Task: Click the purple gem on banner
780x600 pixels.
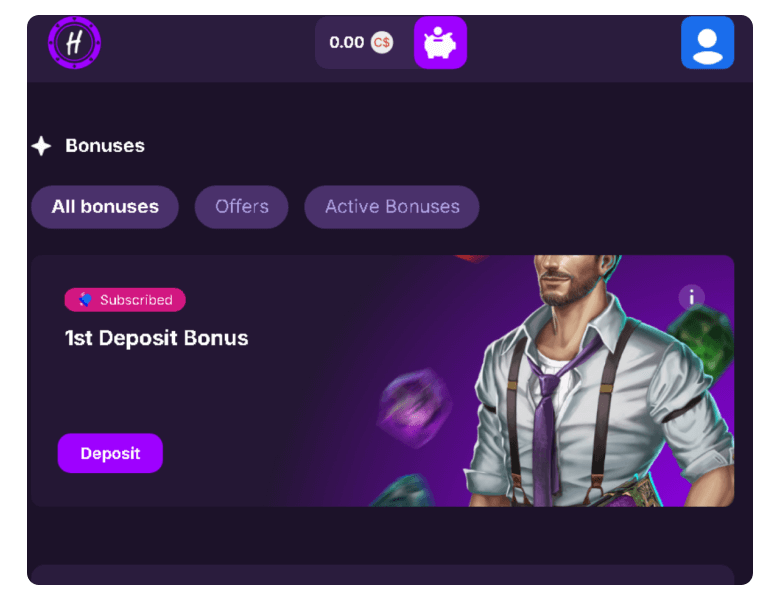Action: pos(414,407)
